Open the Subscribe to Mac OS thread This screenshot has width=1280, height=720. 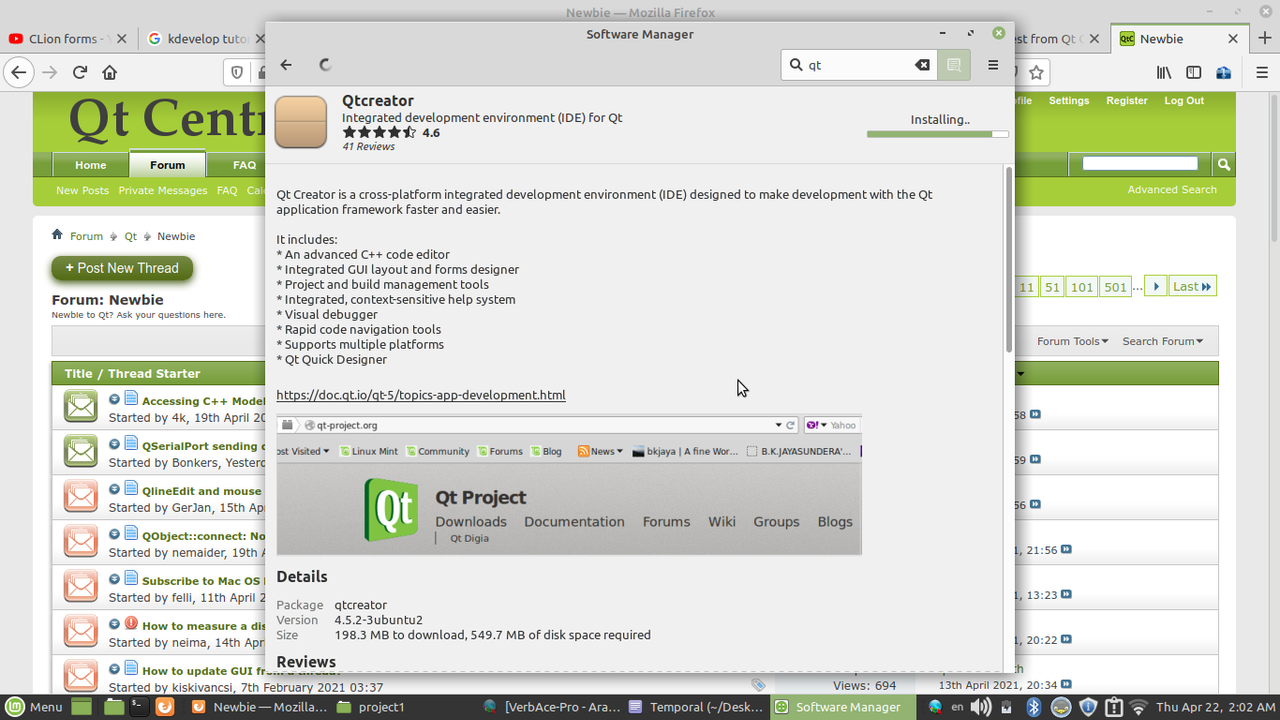pos(204,581)
